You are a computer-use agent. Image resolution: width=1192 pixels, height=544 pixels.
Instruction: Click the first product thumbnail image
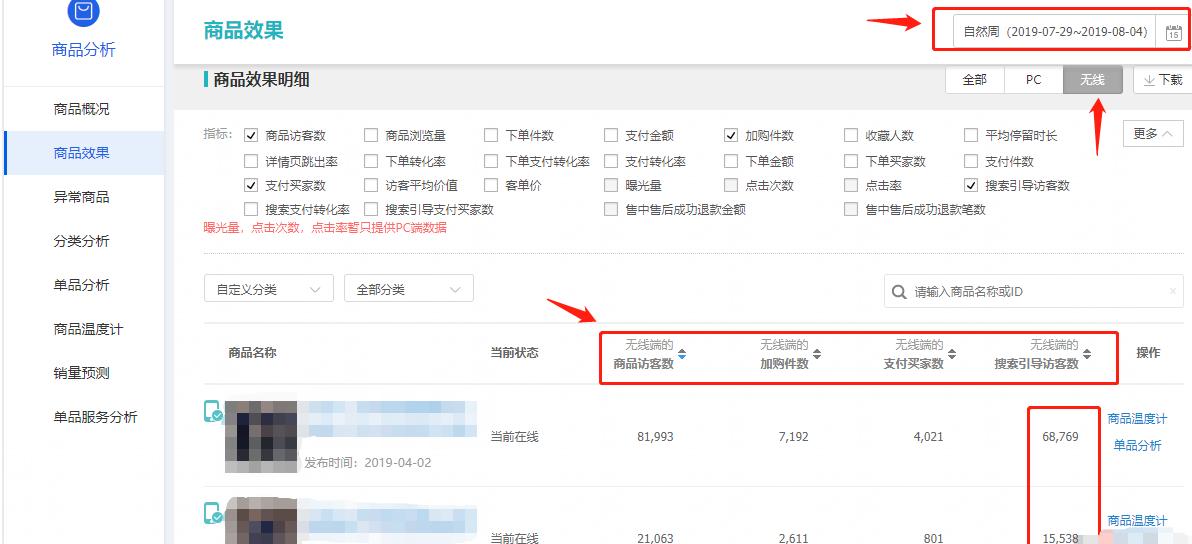pyautogui.click(x=261, y=436)
